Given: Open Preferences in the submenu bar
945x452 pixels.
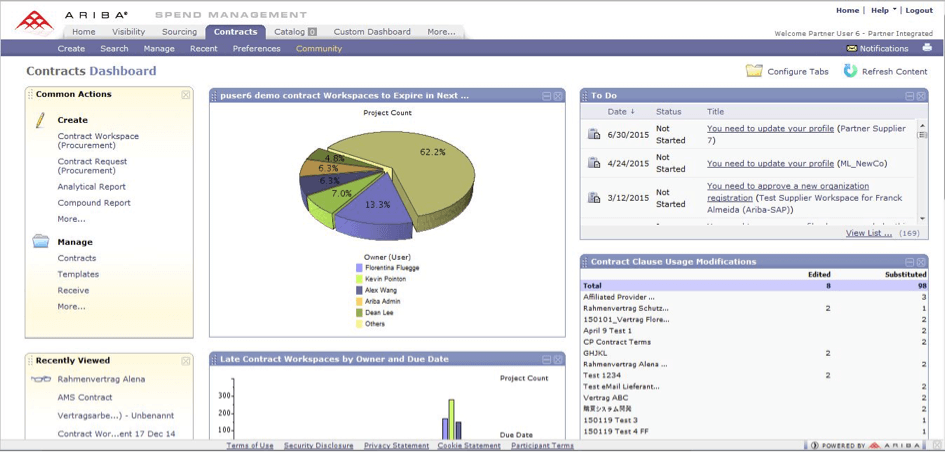Looking at the screenshot, I should [x=257, y=48].
